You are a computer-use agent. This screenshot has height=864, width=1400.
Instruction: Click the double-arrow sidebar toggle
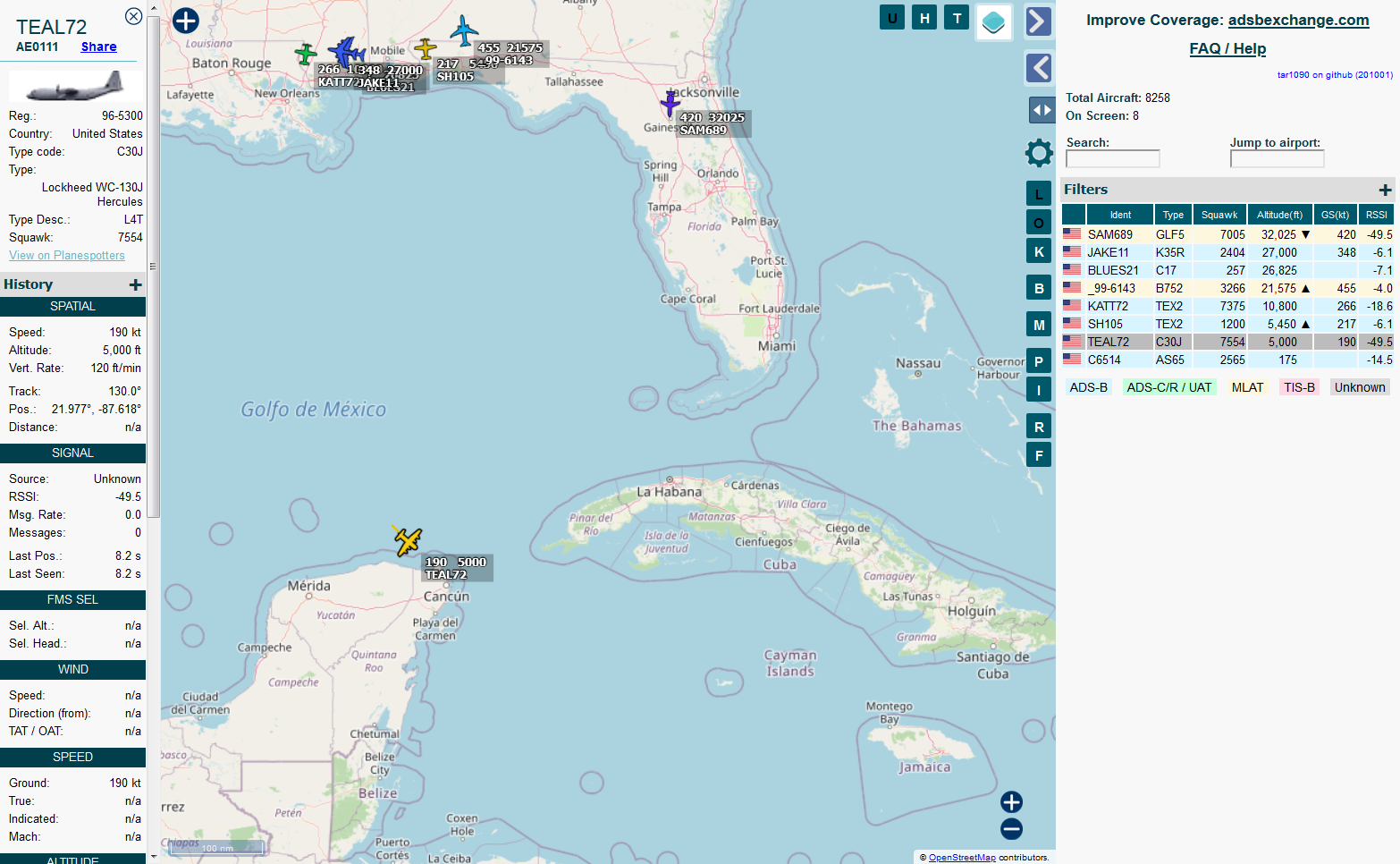click(1042, 110)
